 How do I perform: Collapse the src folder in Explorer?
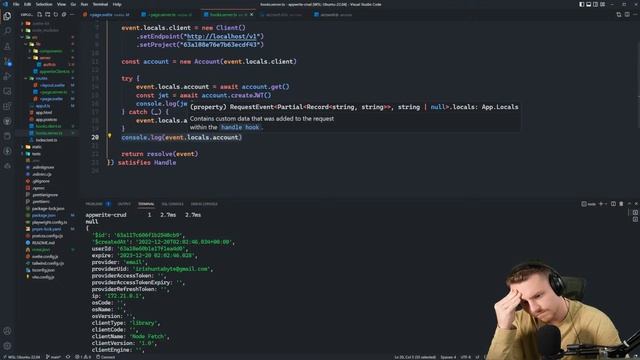35,37
